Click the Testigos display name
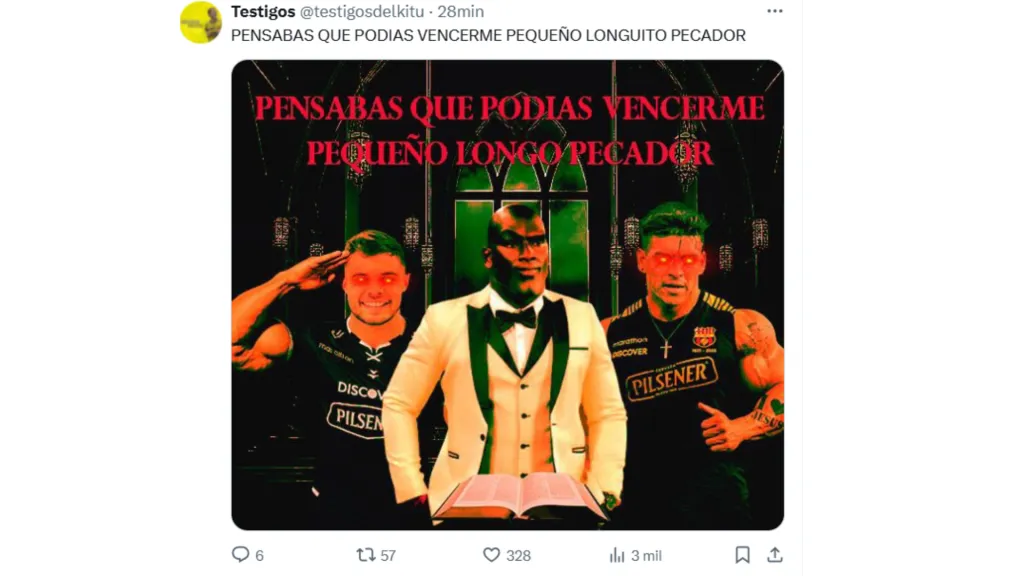 263,12
